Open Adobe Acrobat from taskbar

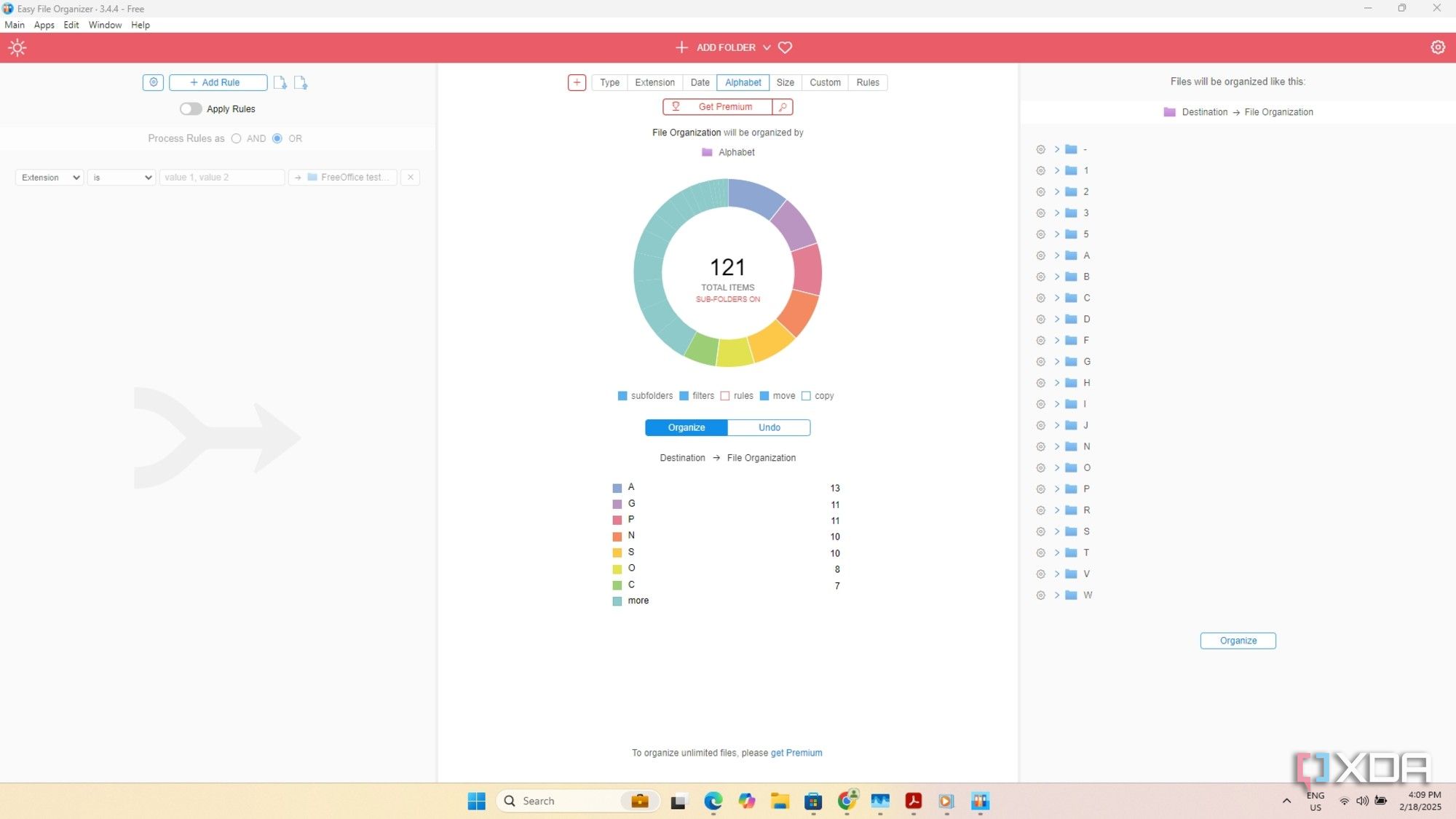click(913, 801)
